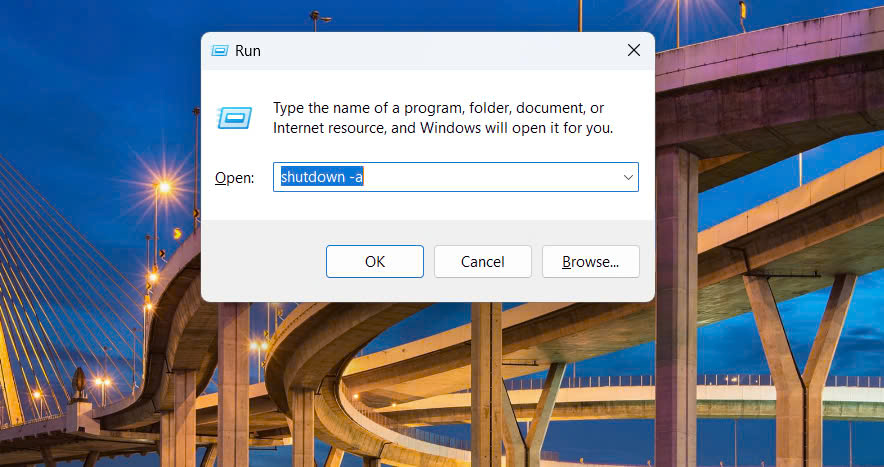Close the Run dialog with the X
The width and height of the screenshot is (884, 467).
633,50
